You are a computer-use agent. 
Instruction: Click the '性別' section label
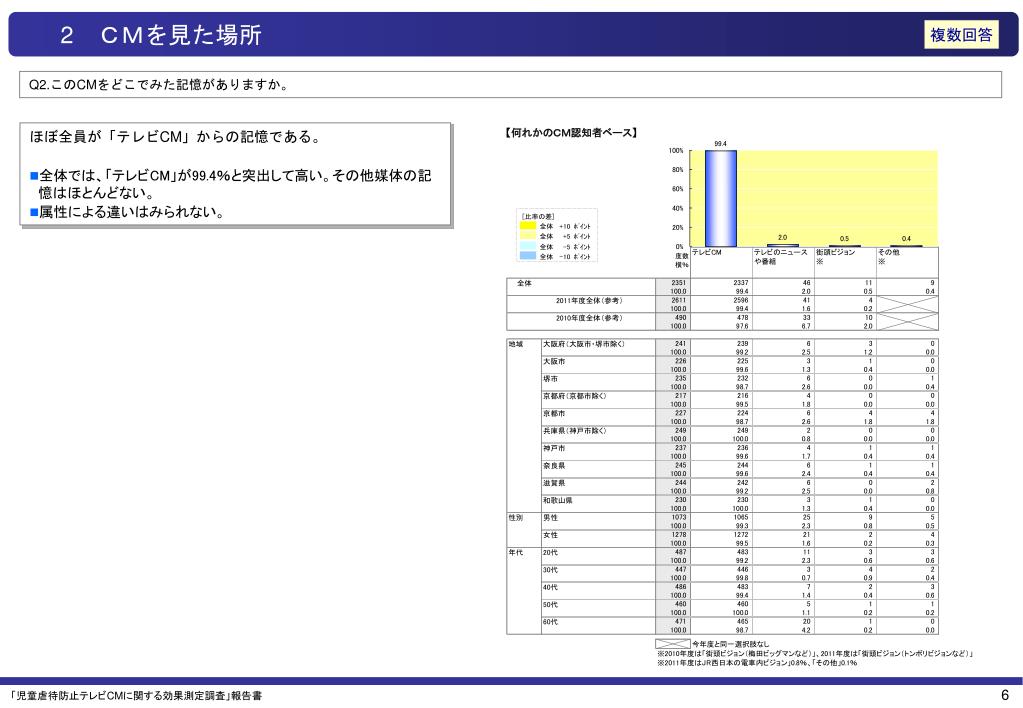515,517
